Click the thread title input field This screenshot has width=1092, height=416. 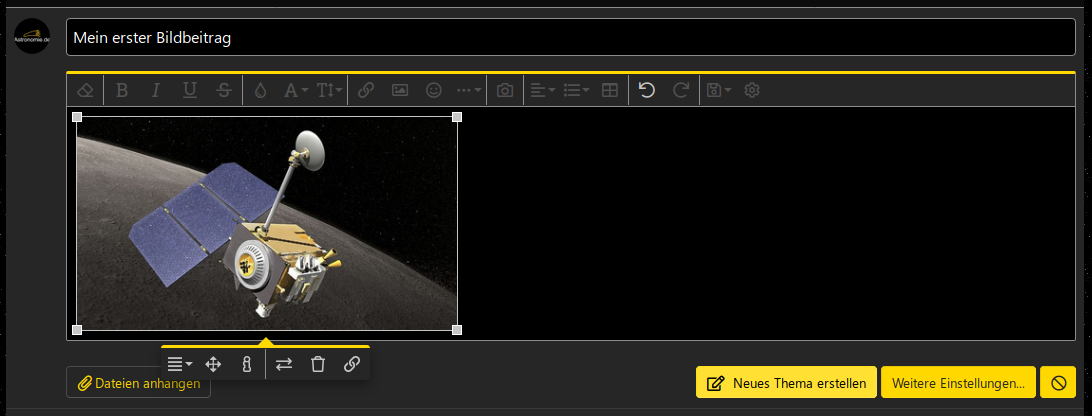(570, 37)
